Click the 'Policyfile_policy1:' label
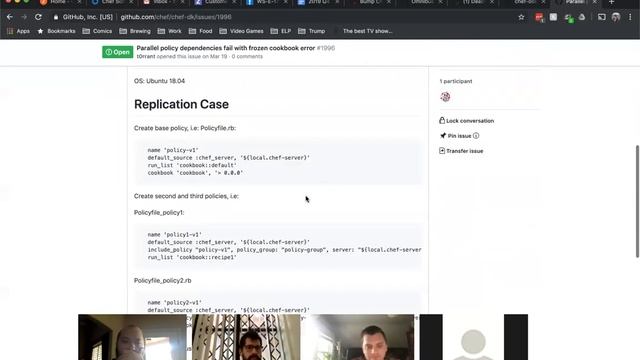Image resolution: width=640 pixels, height=360 pixels. [159, 213]
